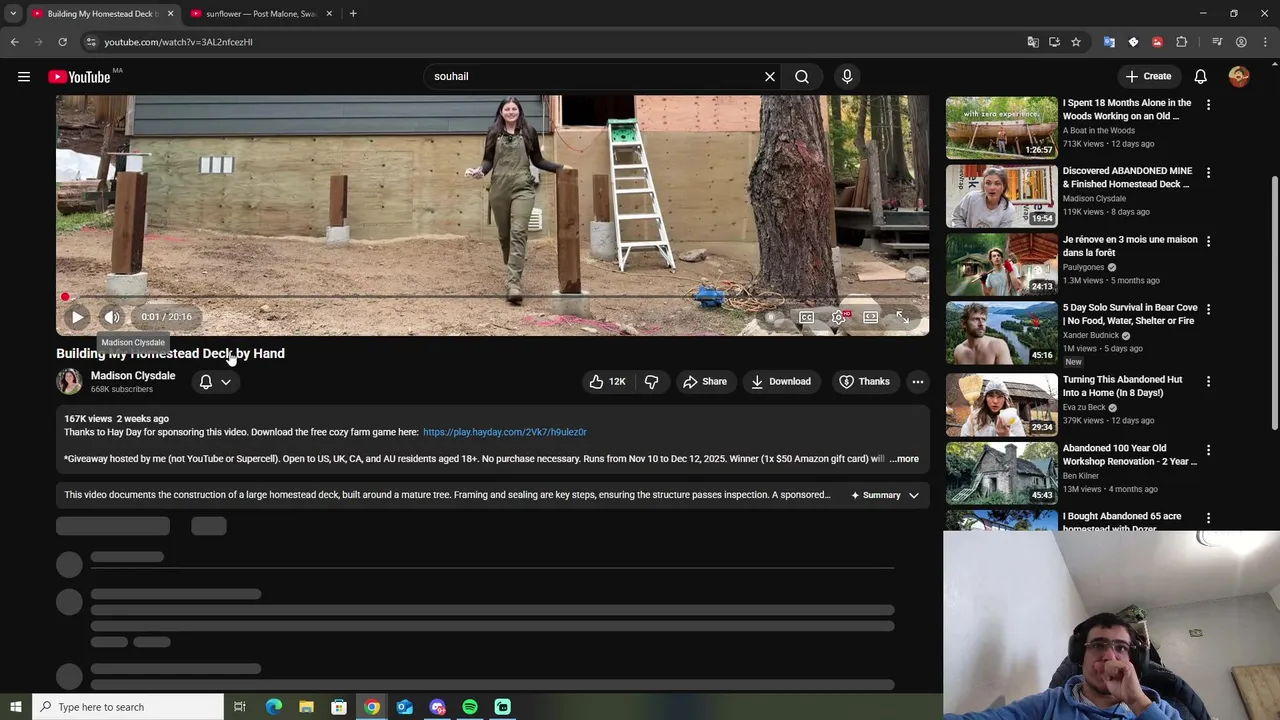Install app icon in address bar
The height and width of the screenshot is (720, 1280).
point(1054,42)
